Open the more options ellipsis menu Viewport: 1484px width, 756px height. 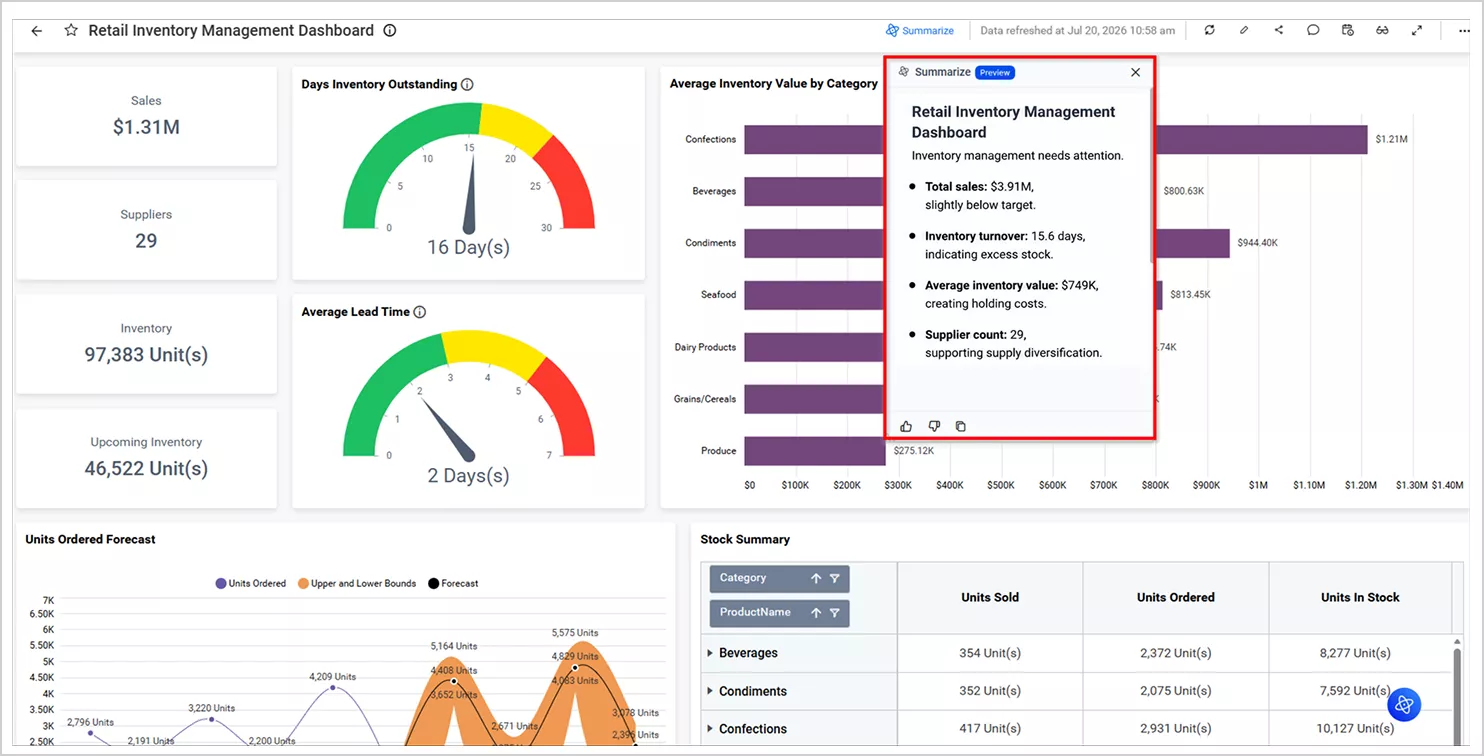1464,31
